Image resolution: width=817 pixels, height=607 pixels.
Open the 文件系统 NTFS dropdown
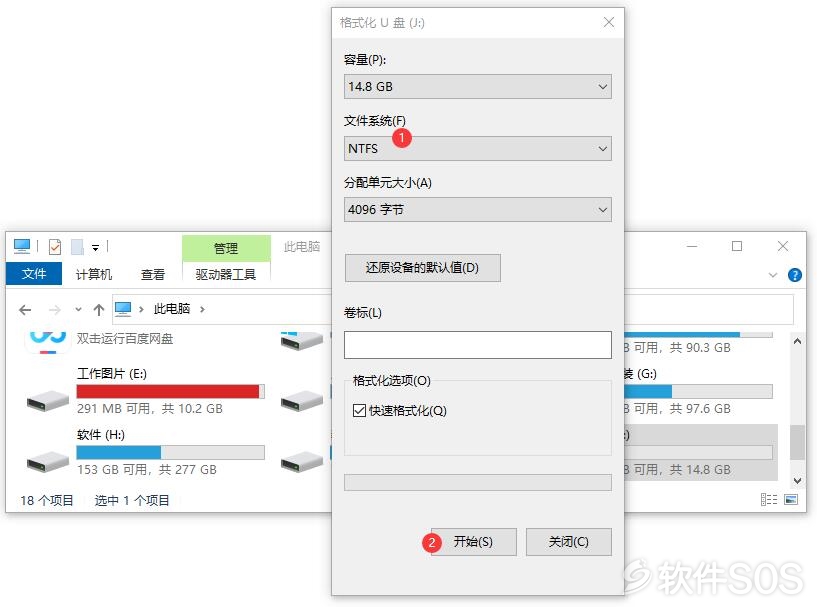click(x=478, y=148)
